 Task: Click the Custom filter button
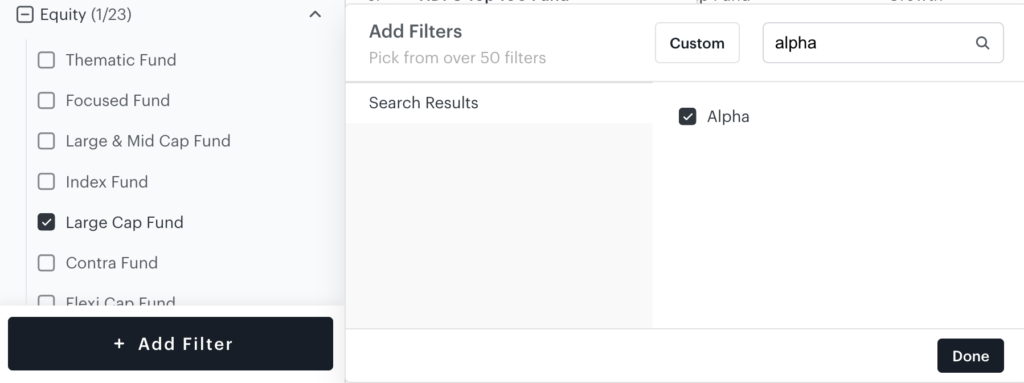coord(697,43)
